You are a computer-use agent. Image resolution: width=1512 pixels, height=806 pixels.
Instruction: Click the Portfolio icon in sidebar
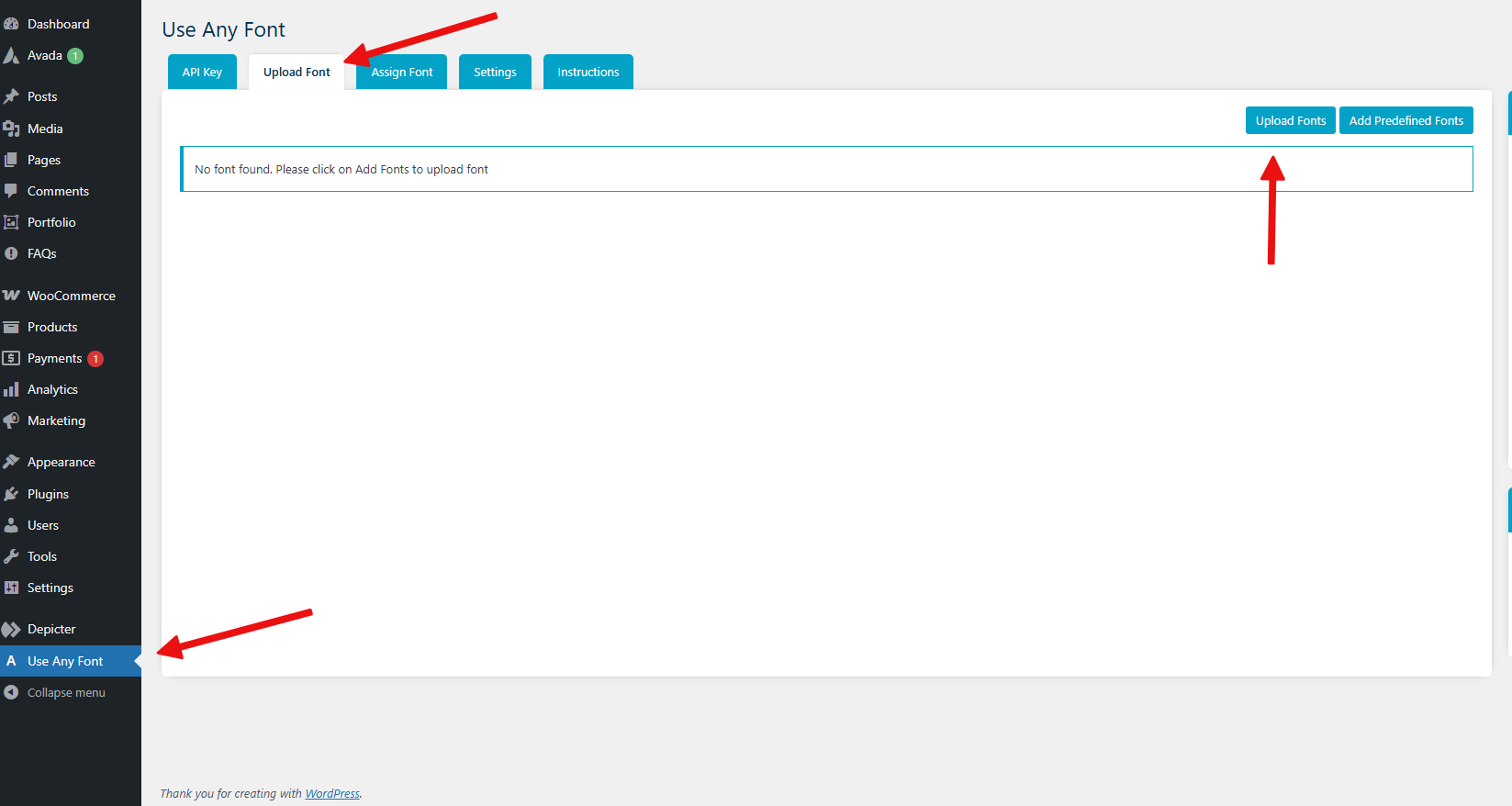tap(11, 222)
